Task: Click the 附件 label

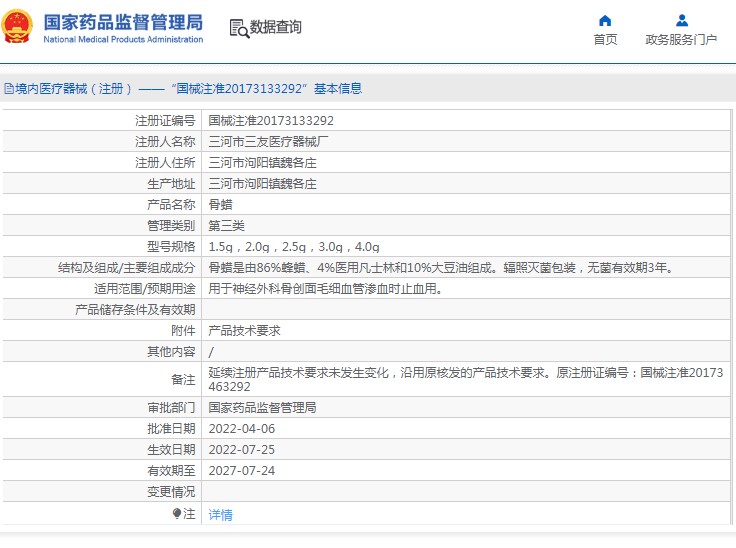Action: [183, 331]
